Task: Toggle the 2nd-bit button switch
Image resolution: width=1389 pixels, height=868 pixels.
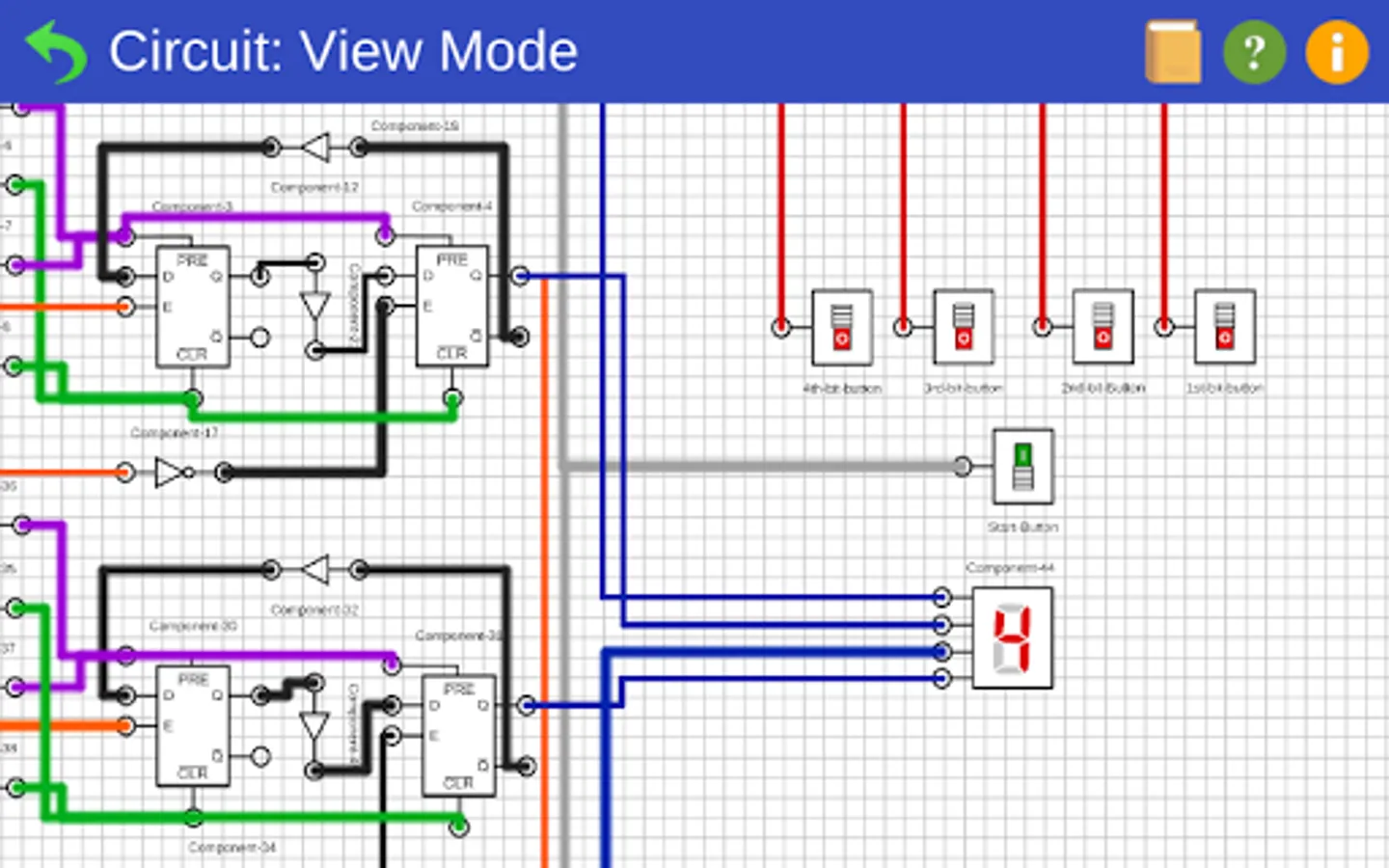Action: click(x=1103, y=328)
